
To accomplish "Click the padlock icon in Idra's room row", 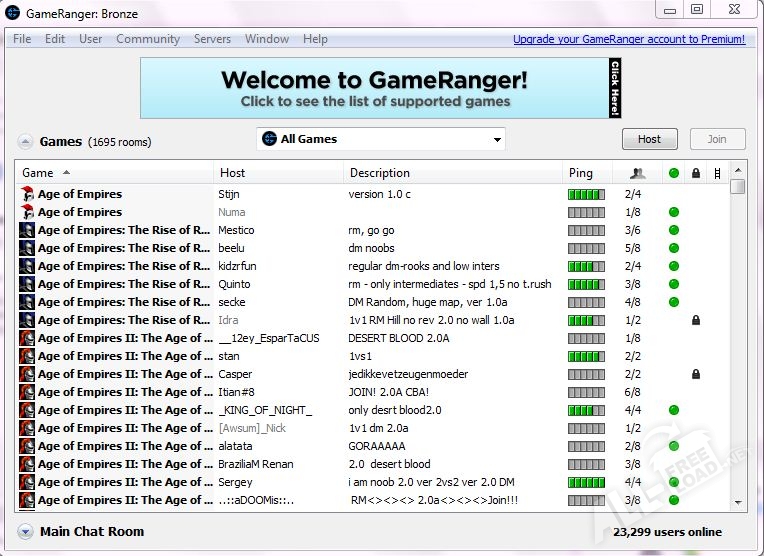I will pos(696,320).
